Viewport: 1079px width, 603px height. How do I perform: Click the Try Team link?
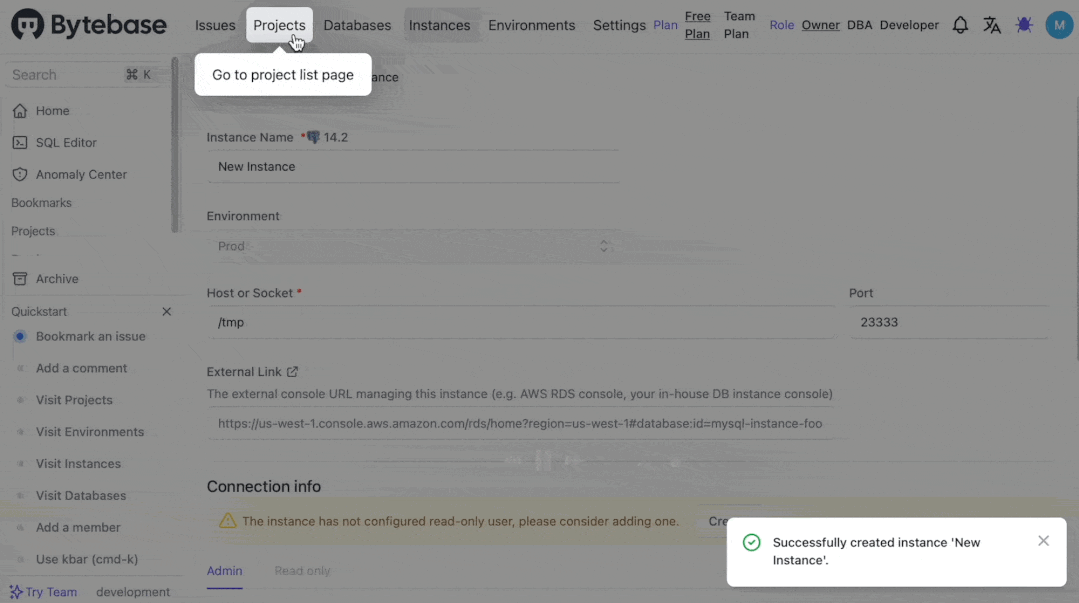[x=51, y=592]
